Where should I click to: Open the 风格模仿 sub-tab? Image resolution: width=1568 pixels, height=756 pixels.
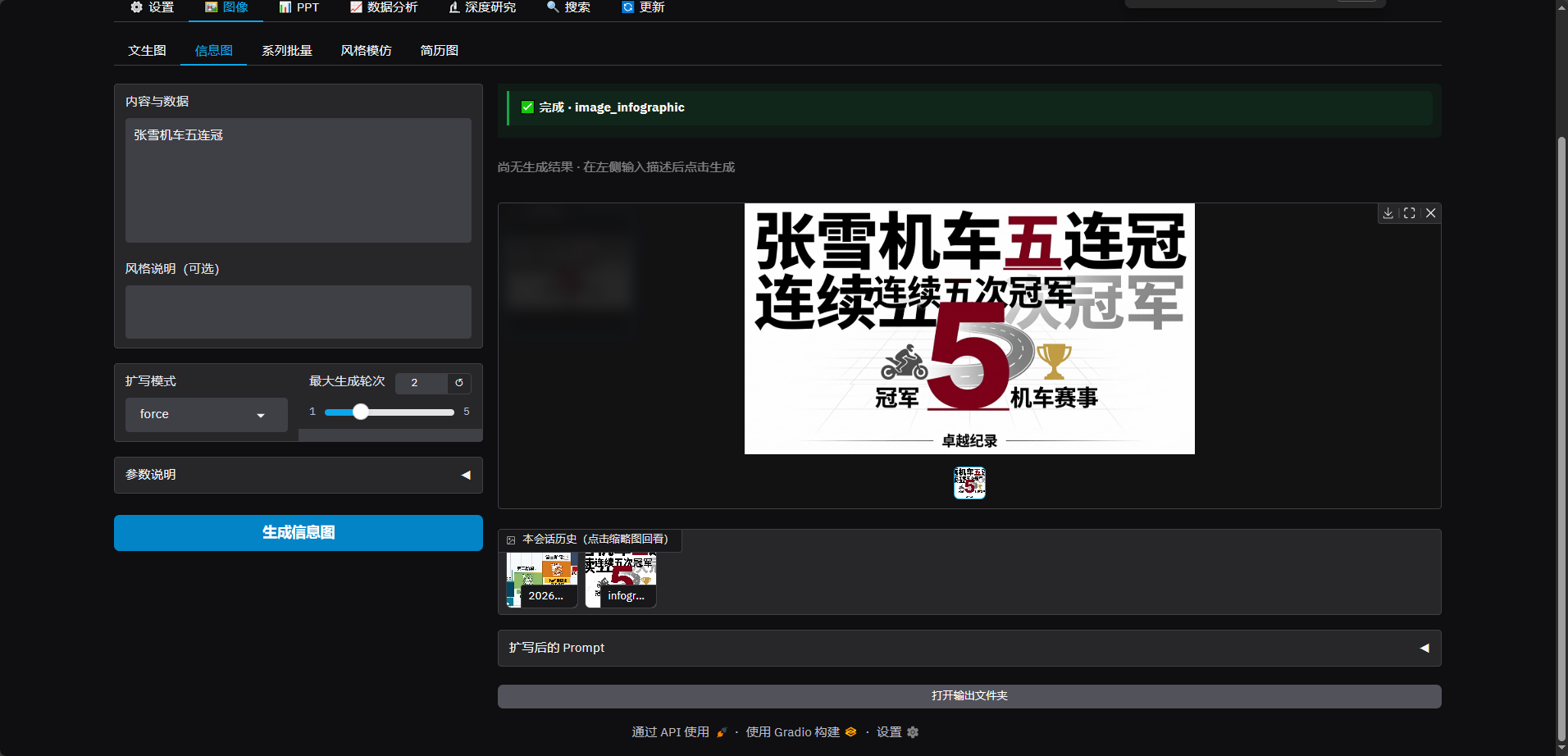point(366,51)
